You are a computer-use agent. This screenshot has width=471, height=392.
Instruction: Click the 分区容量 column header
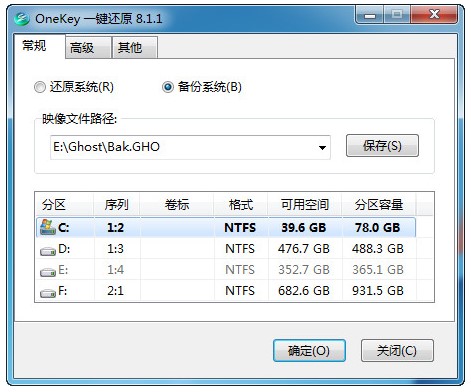coord(379,204)
